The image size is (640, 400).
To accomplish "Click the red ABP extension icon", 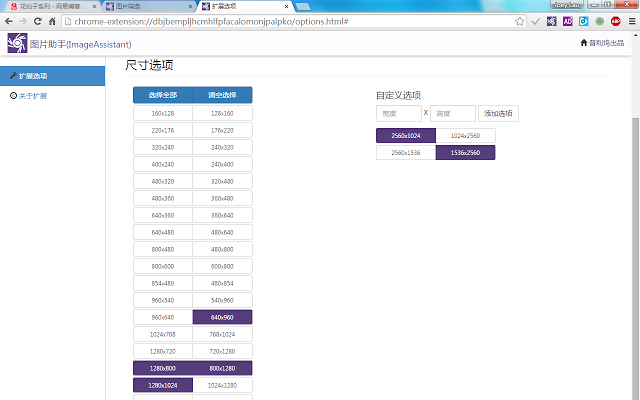I will pyautogui.click(x=614, y=20).
